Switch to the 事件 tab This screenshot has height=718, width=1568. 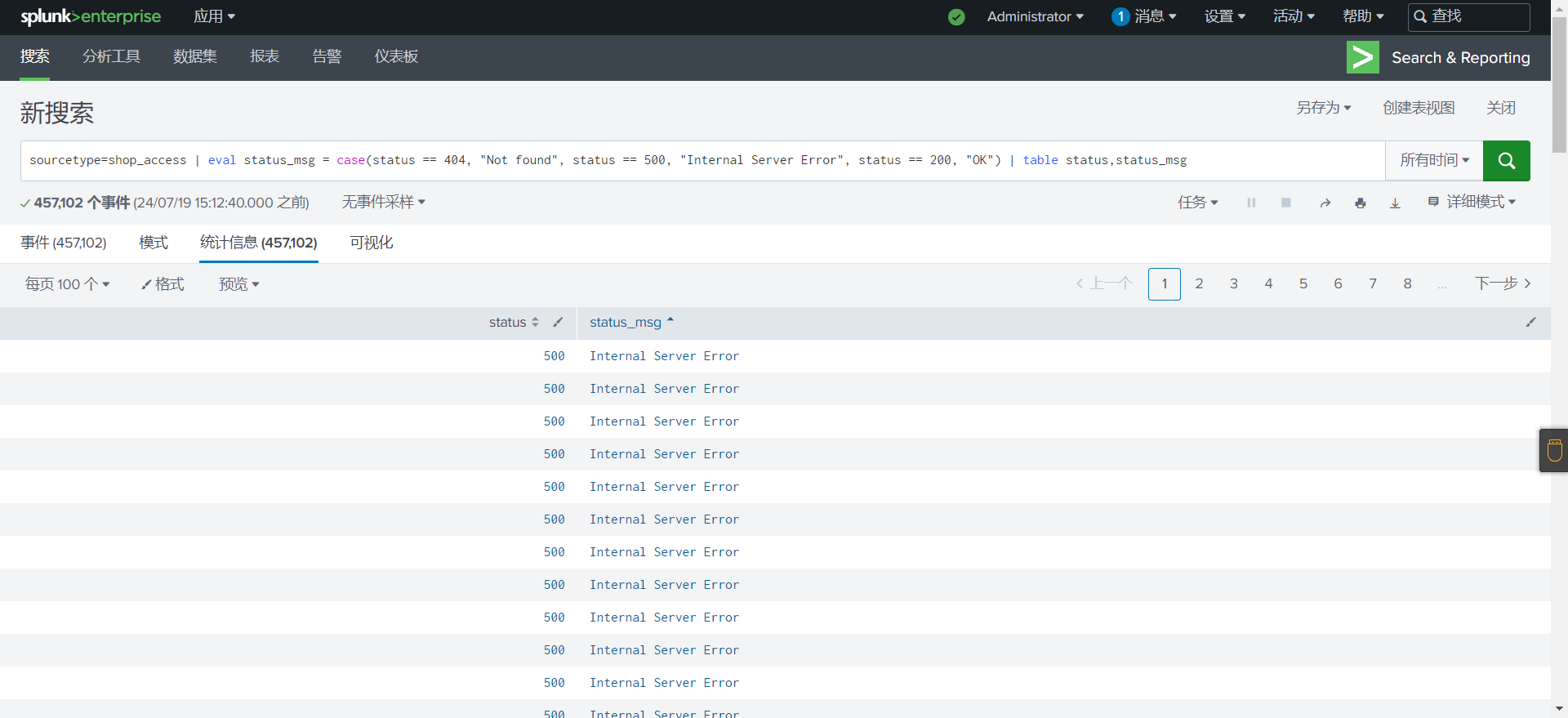[x=63, y=243]
